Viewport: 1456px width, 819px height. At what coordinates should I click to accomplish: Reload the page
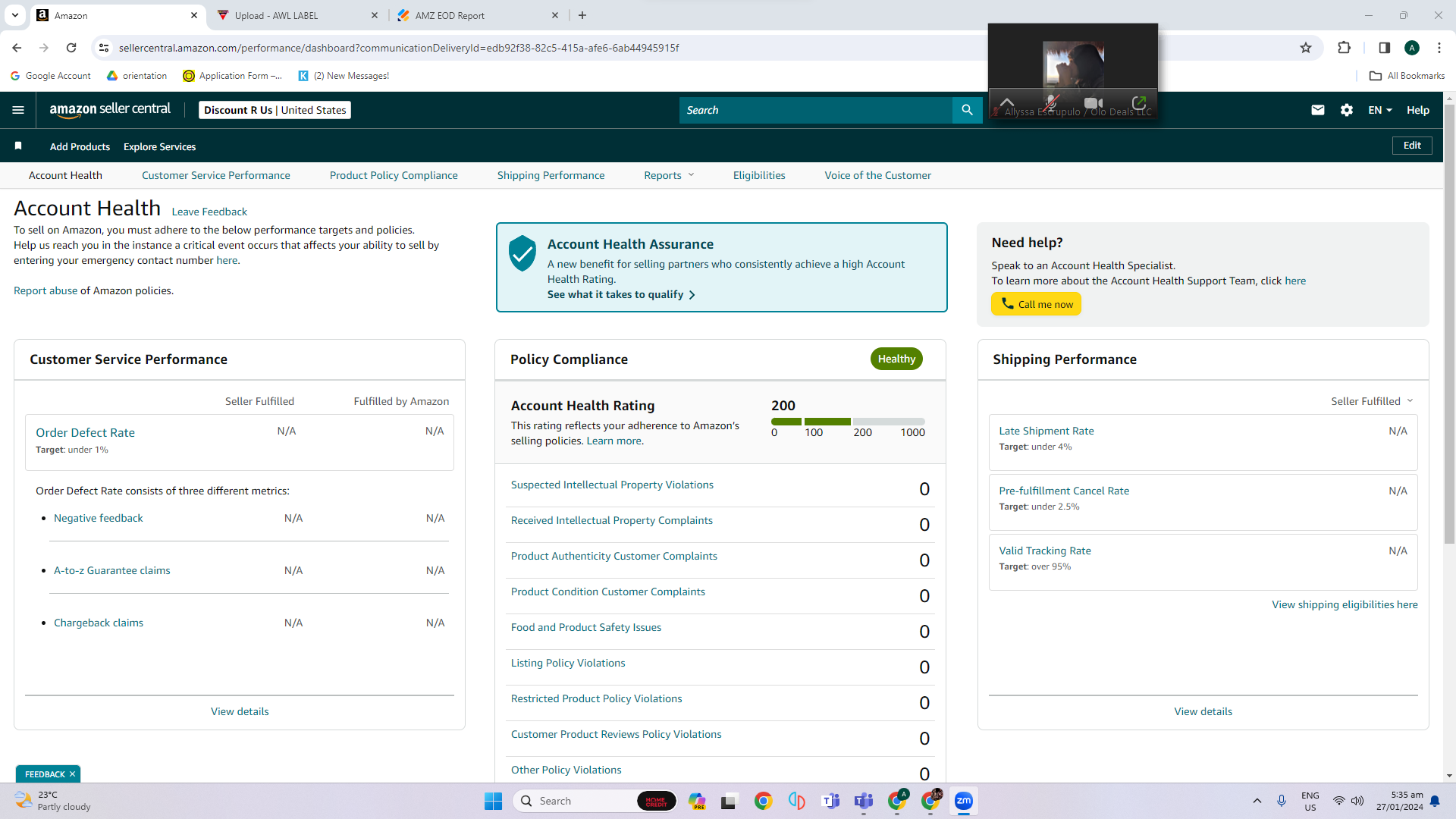tap(71, 48)
